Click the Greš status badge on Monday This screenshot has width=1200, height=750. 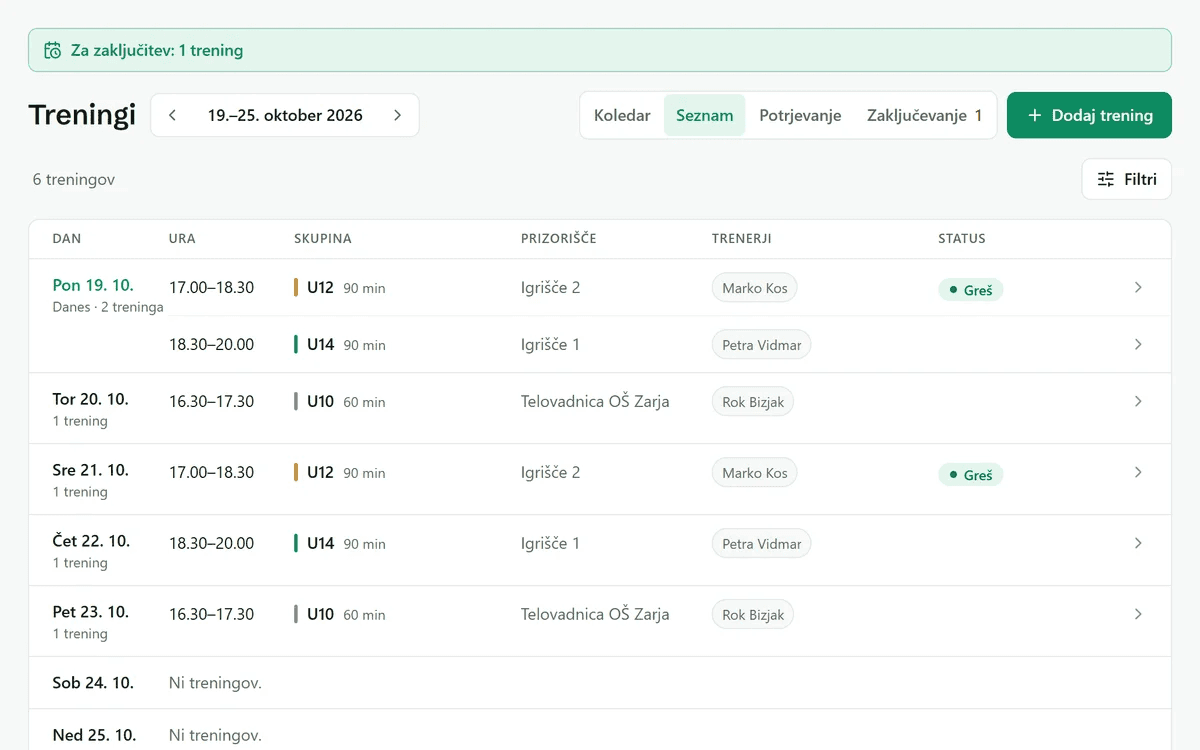pos(970,290)
